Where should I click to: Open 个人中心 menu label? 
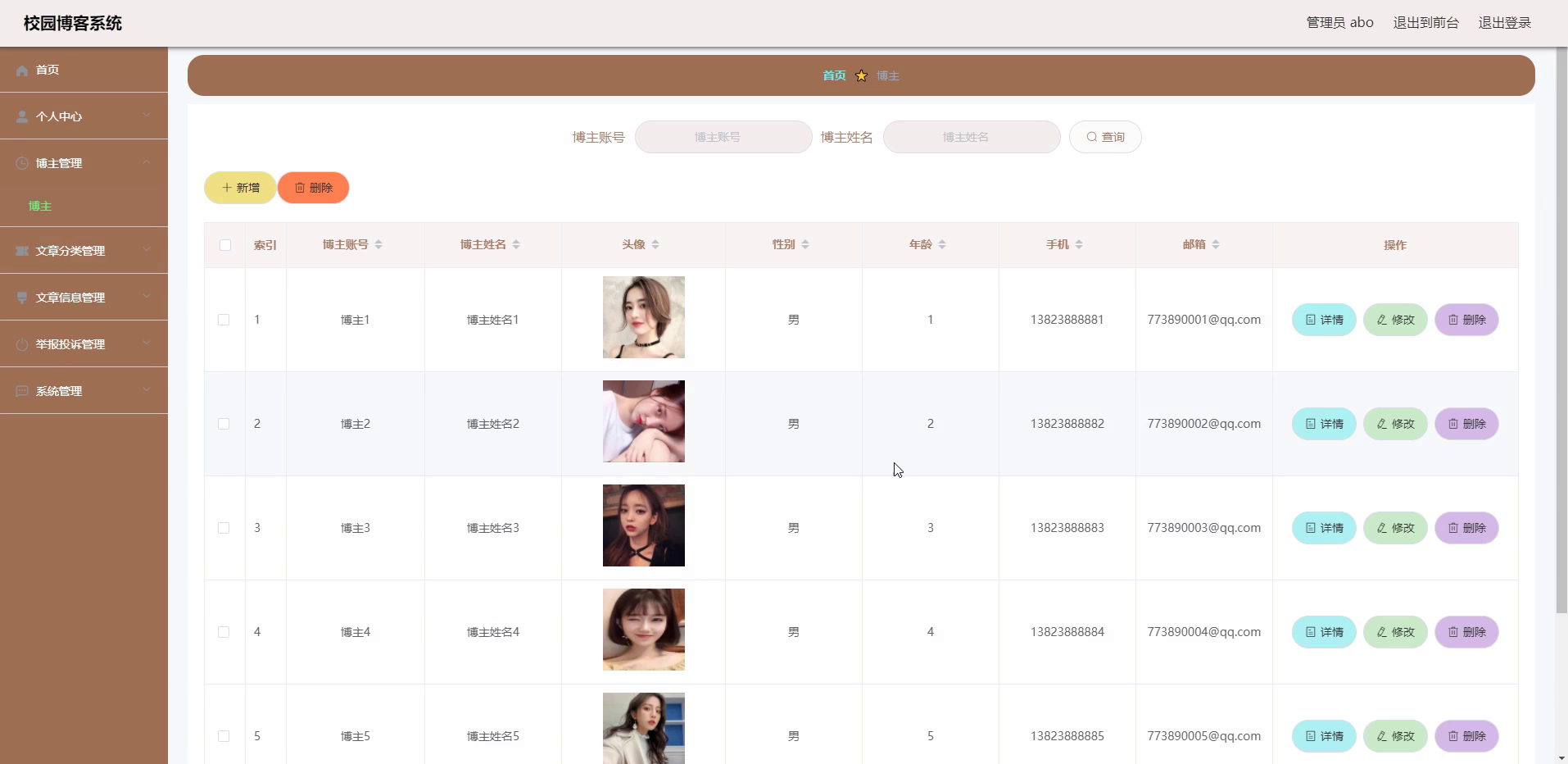pyautogui.click(x=59, y=116)
